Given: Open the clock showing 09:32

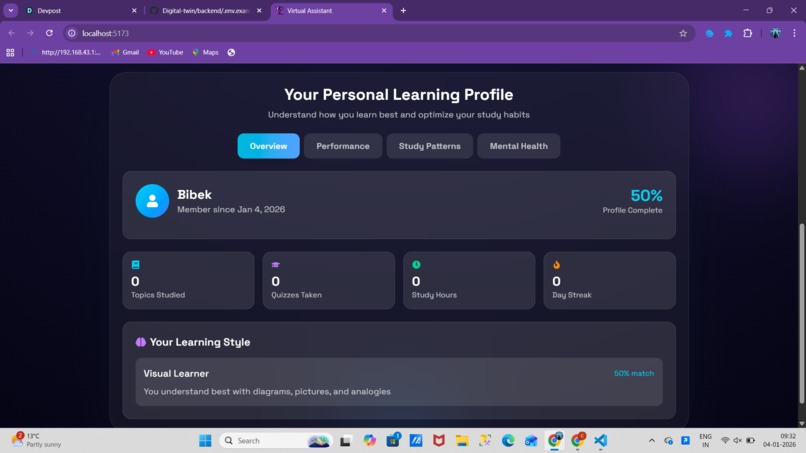Looking at the screenshot, I should tap(779, 440).
